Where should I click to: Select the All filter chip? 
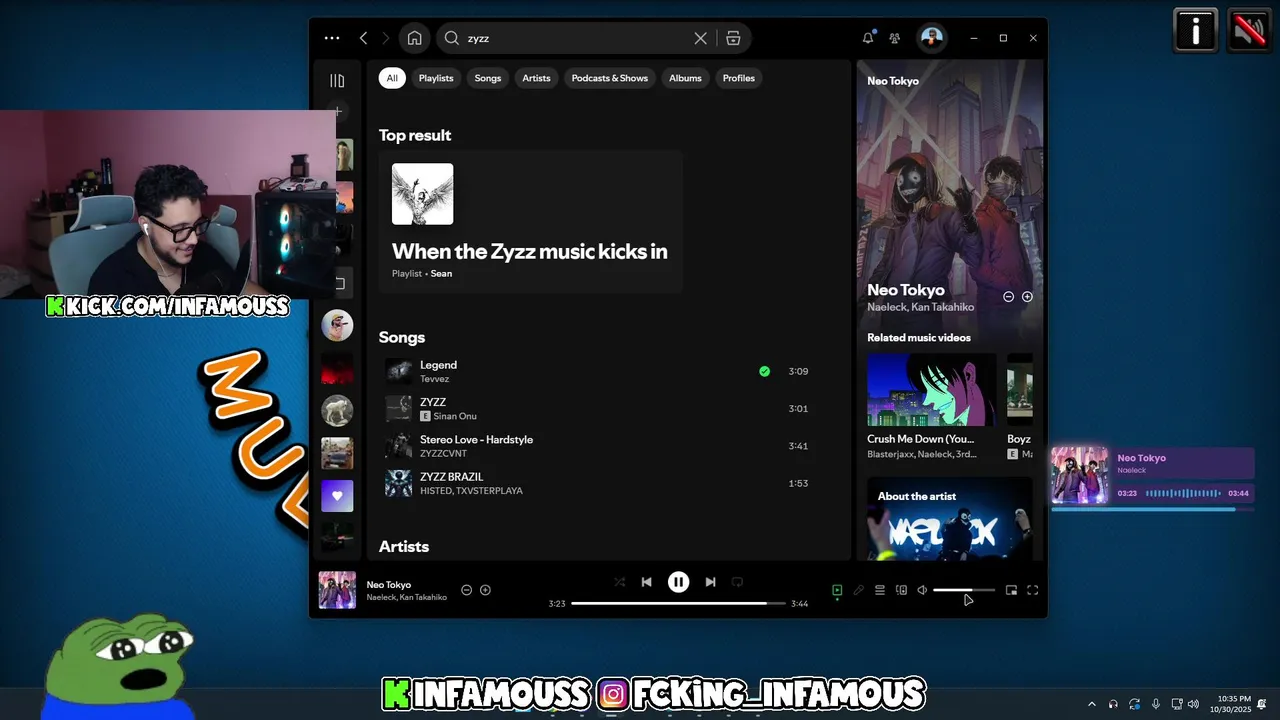pos(392,78)
